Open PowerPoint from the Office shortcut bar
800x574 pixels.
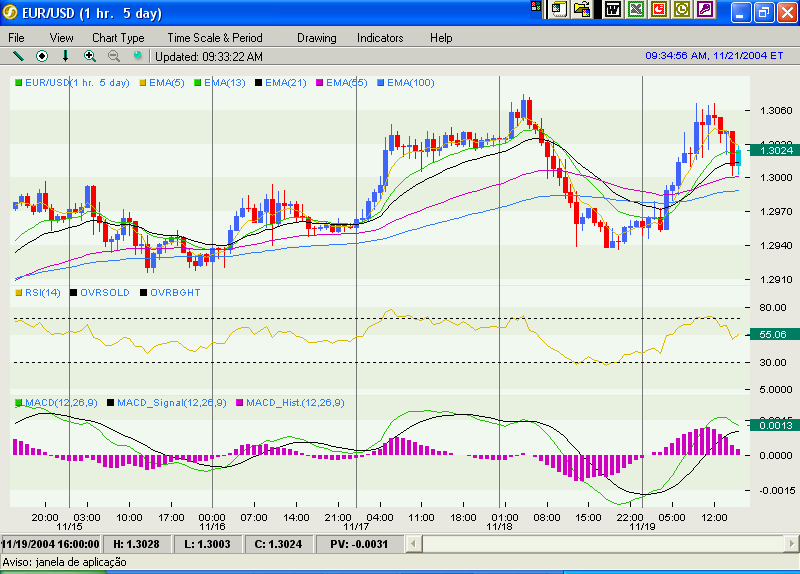point(659,9)
